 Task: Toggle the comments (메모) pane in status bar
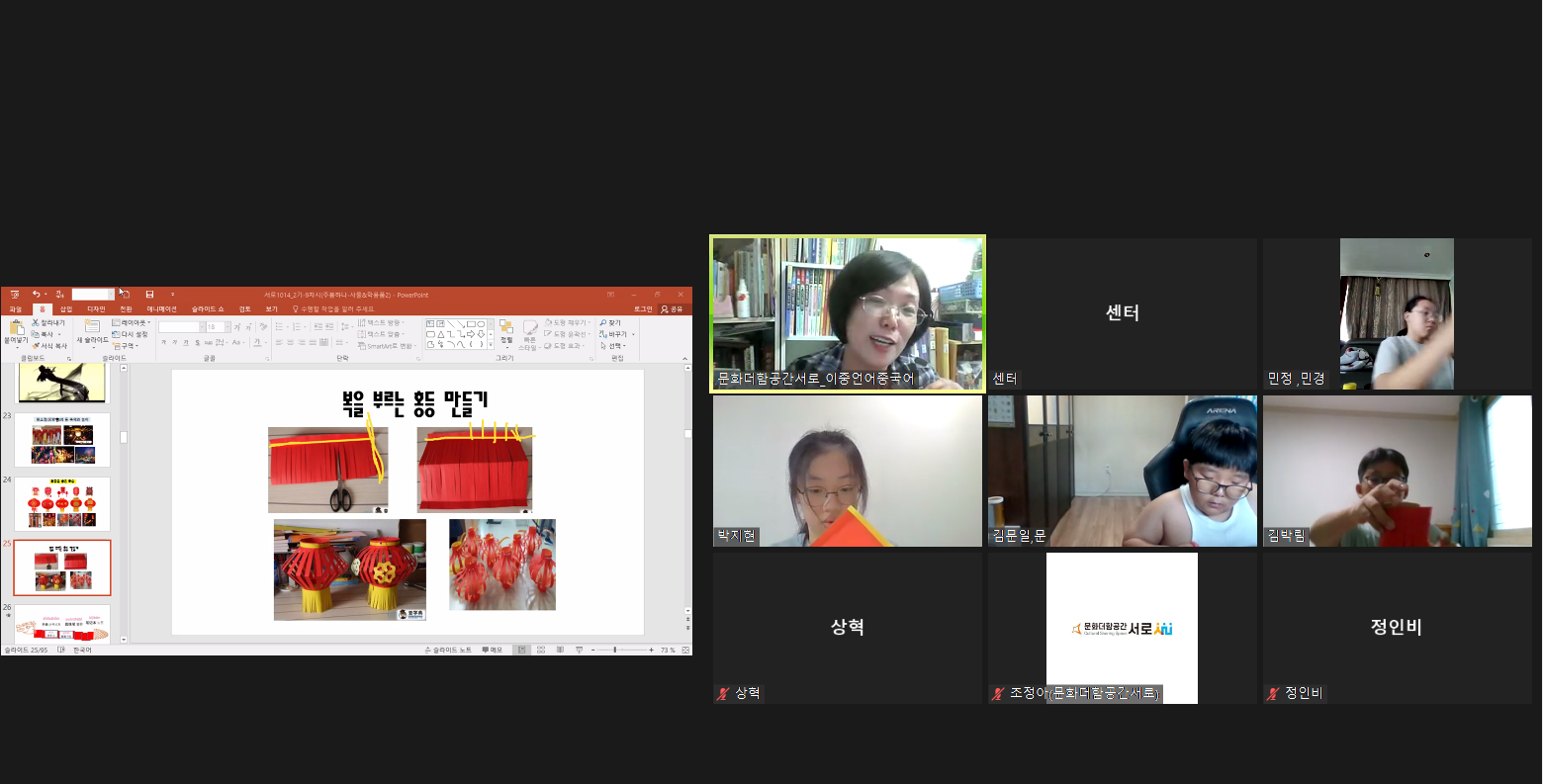coord(492,650)
